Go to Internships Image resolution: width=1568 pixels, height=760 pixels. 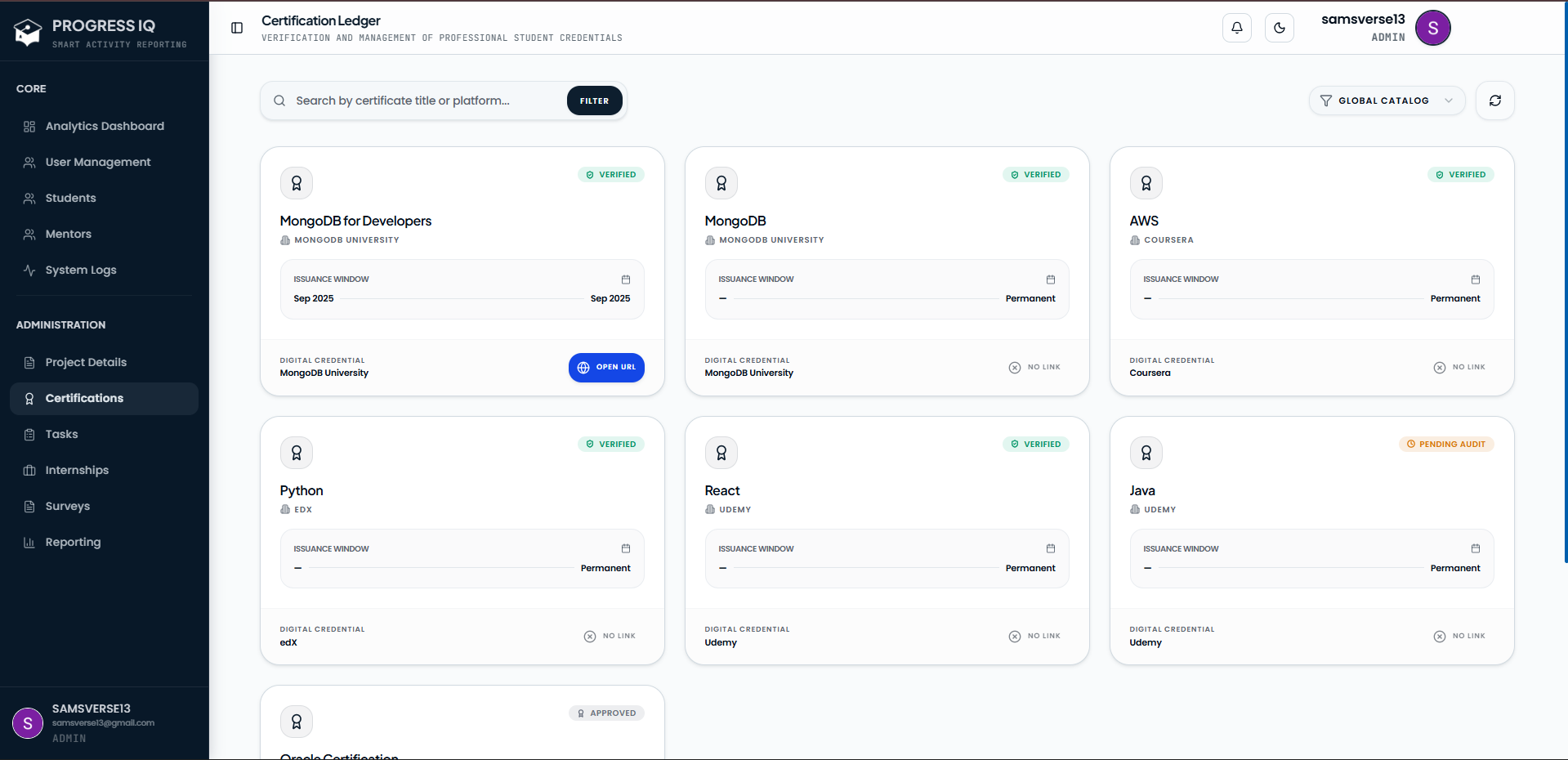[104, 471]
